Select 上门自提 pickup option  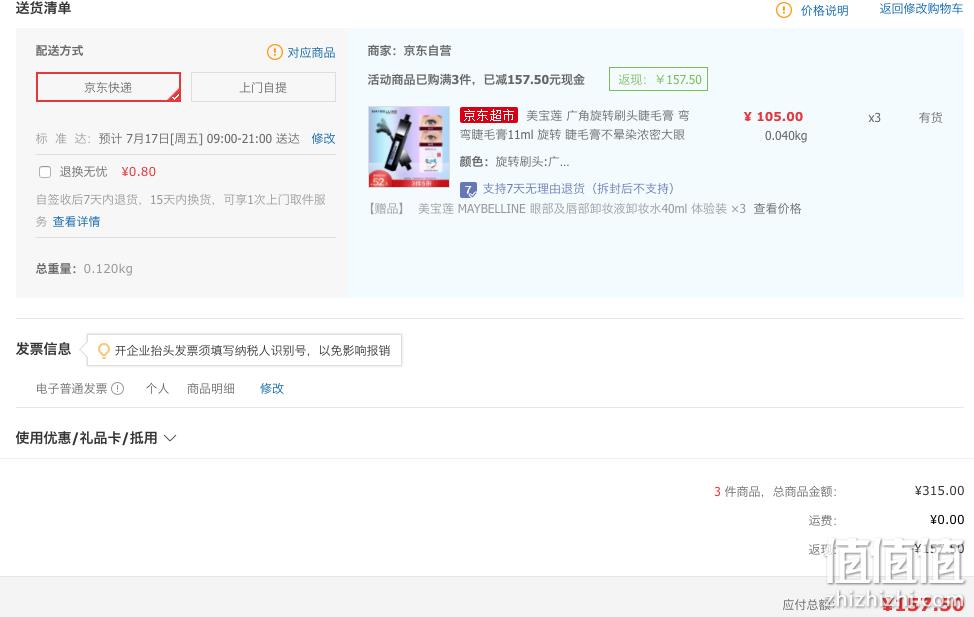[x=263, y=87]
